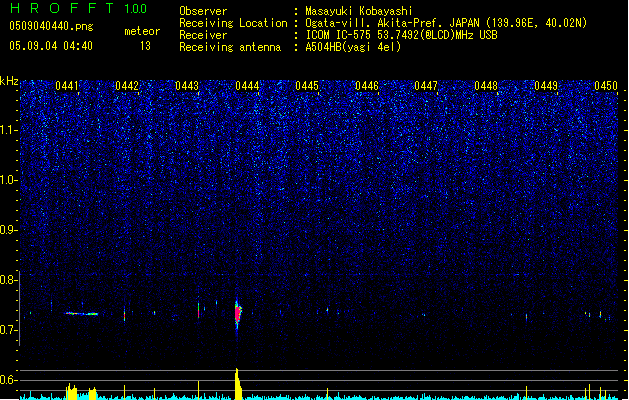Viewport: 629px width, 400px height.
Task: Click the 0450 time marker
Action: coord(606,86)
